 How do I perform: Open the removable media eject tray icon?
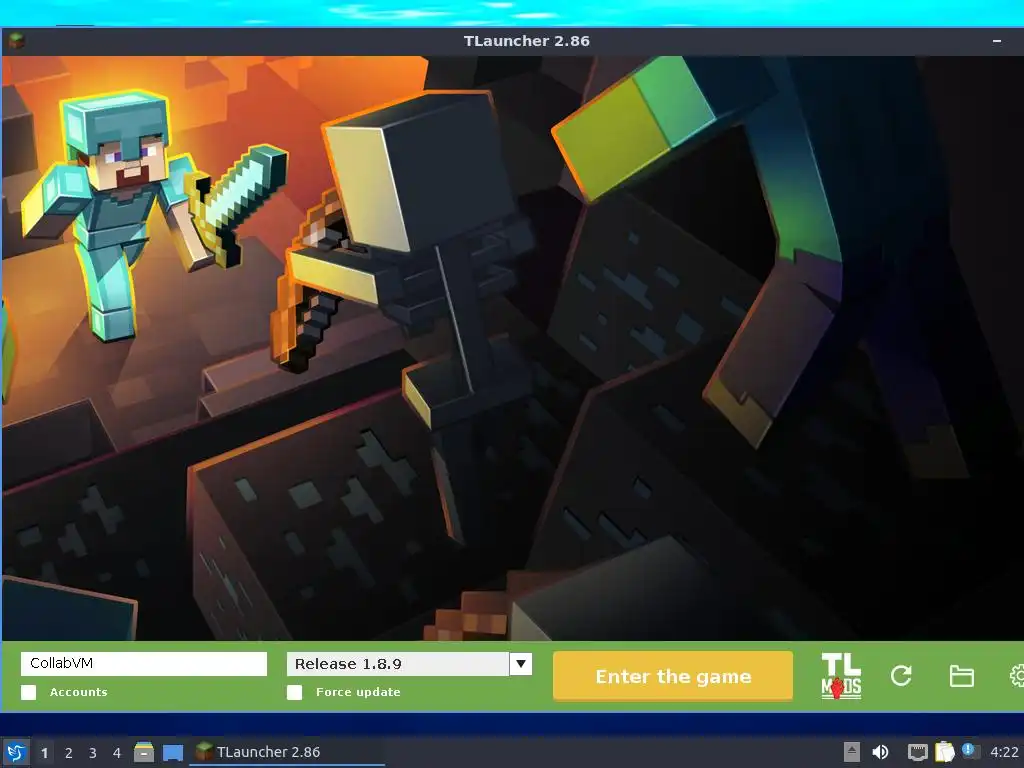851,752
